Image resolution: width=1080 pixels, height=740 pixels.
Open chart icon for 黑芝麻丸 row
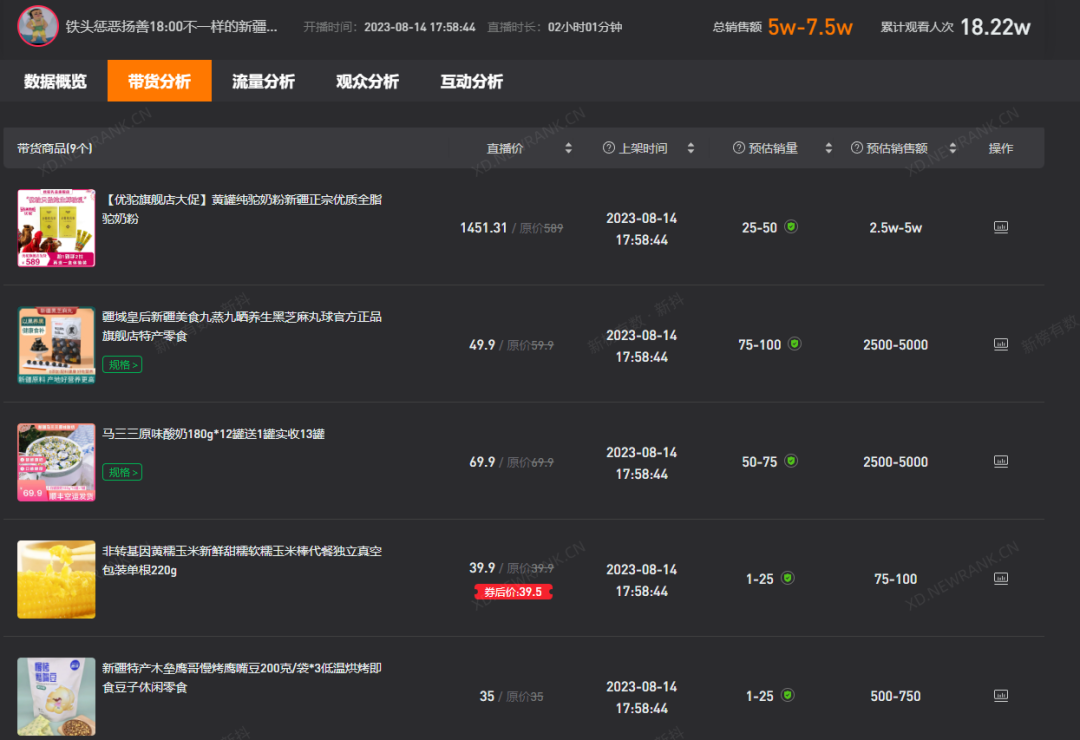[x=1001, y=344]
